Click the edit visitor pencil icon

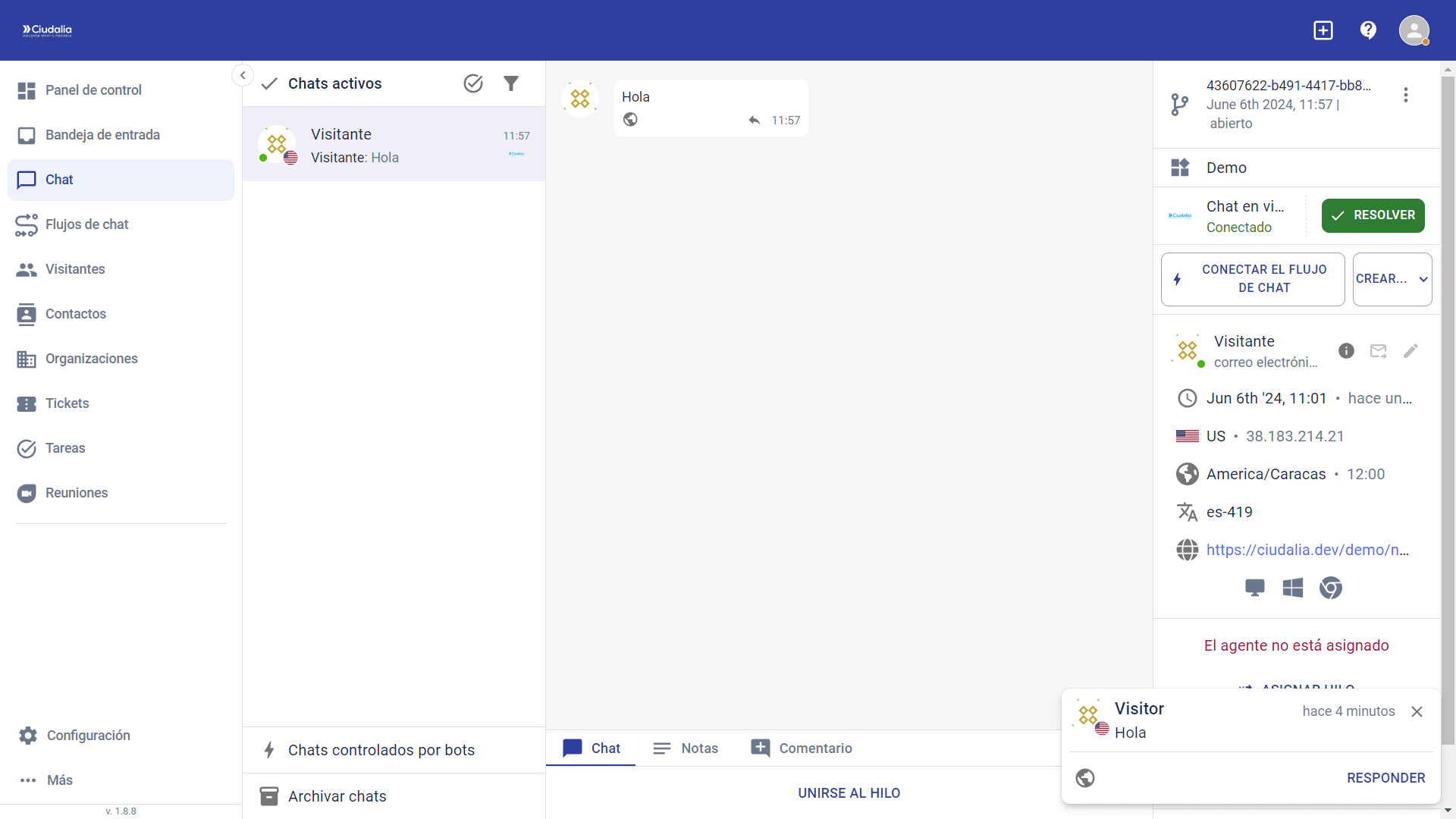click(x=1410, y=350)
